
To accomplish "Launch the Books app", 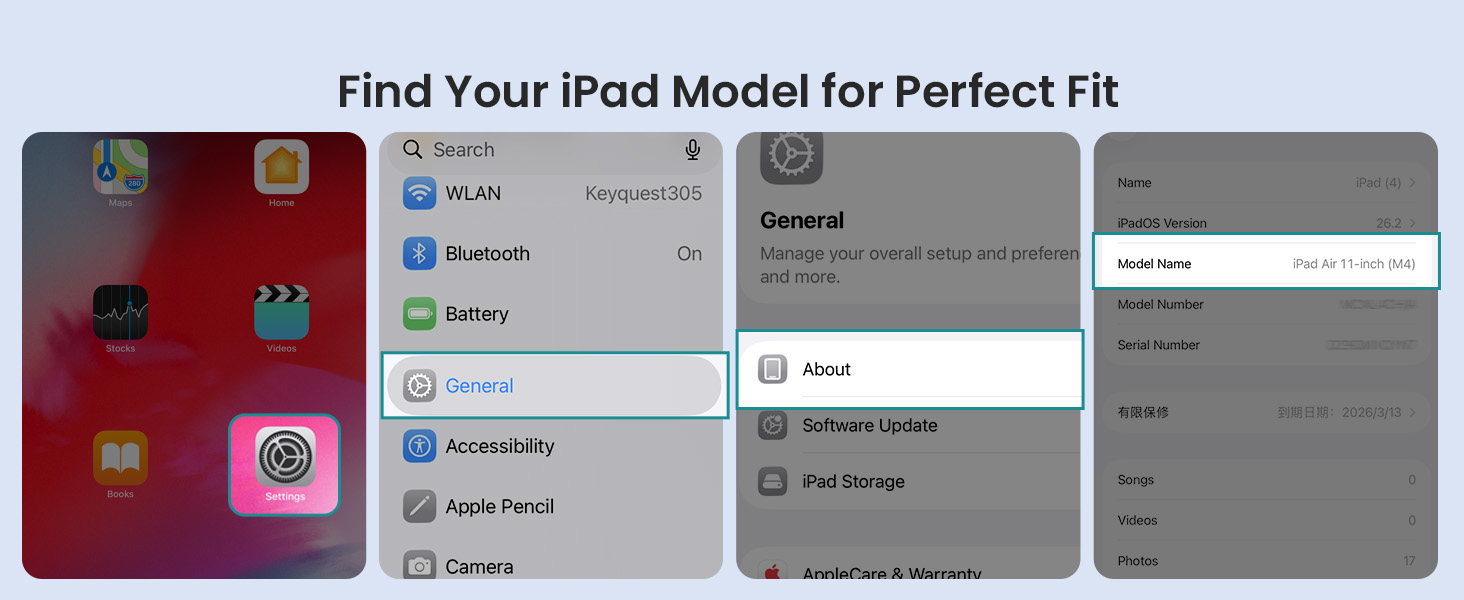I will (120, 458).
